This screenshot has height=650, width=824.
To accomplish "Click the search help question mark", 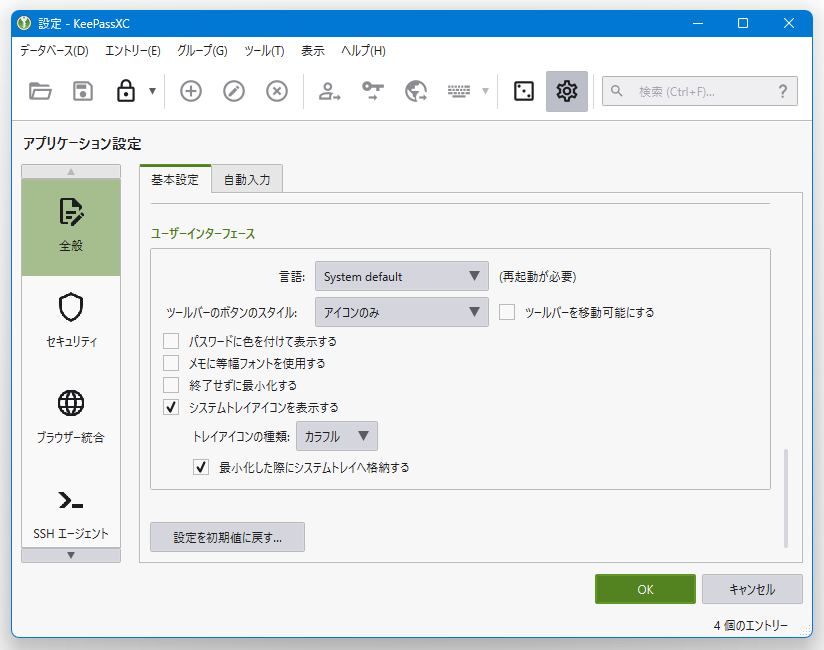I will pyautogui.click(x=783, y=91).
